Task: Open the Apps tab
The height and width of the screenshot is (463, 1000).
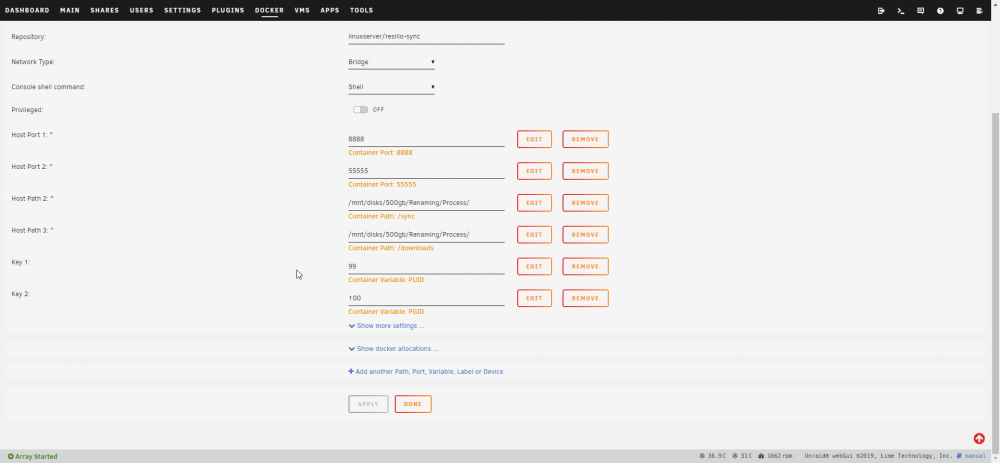Action: pyautogui.click(x=330, y=10)
